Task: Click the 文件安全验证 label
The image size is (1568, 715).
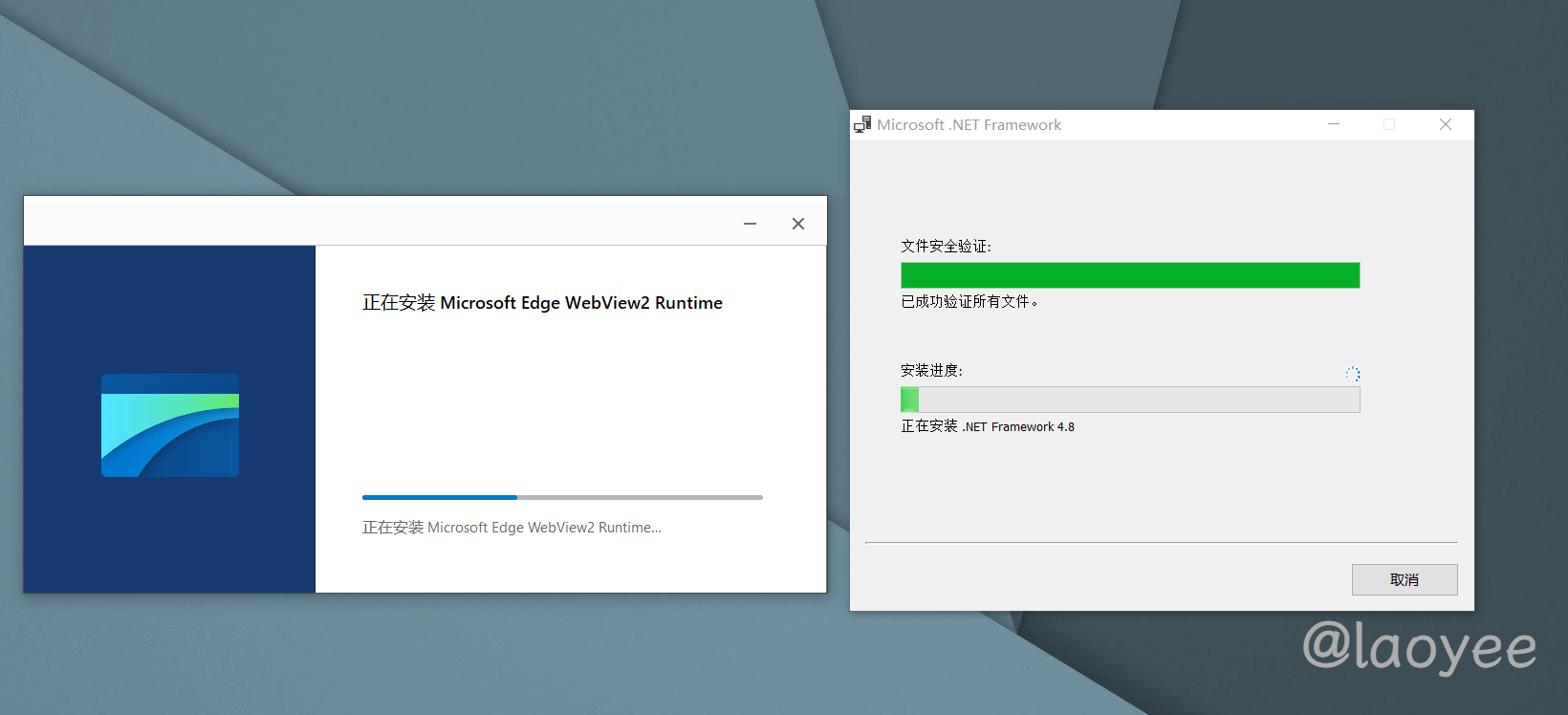Action: click(x=946, y=247)
